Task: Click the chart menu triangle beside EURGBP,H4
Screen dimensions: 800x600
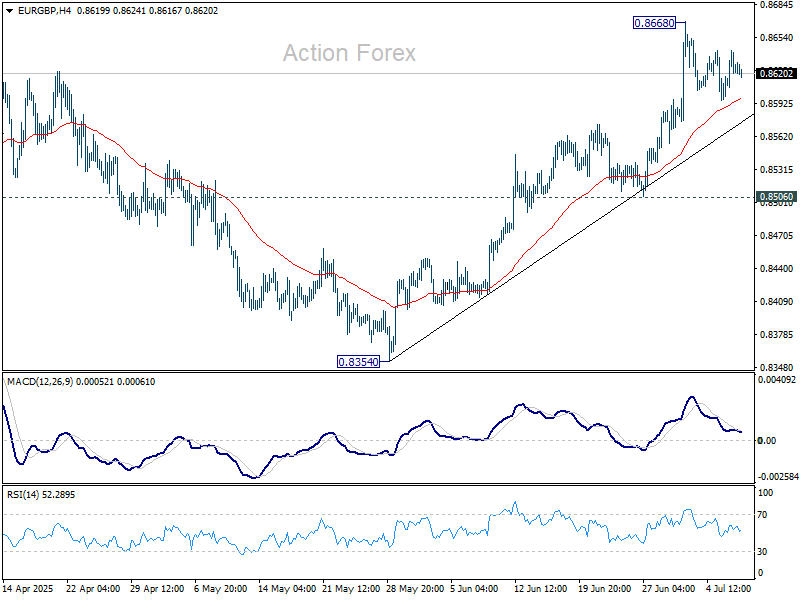Action: [10, 11]
